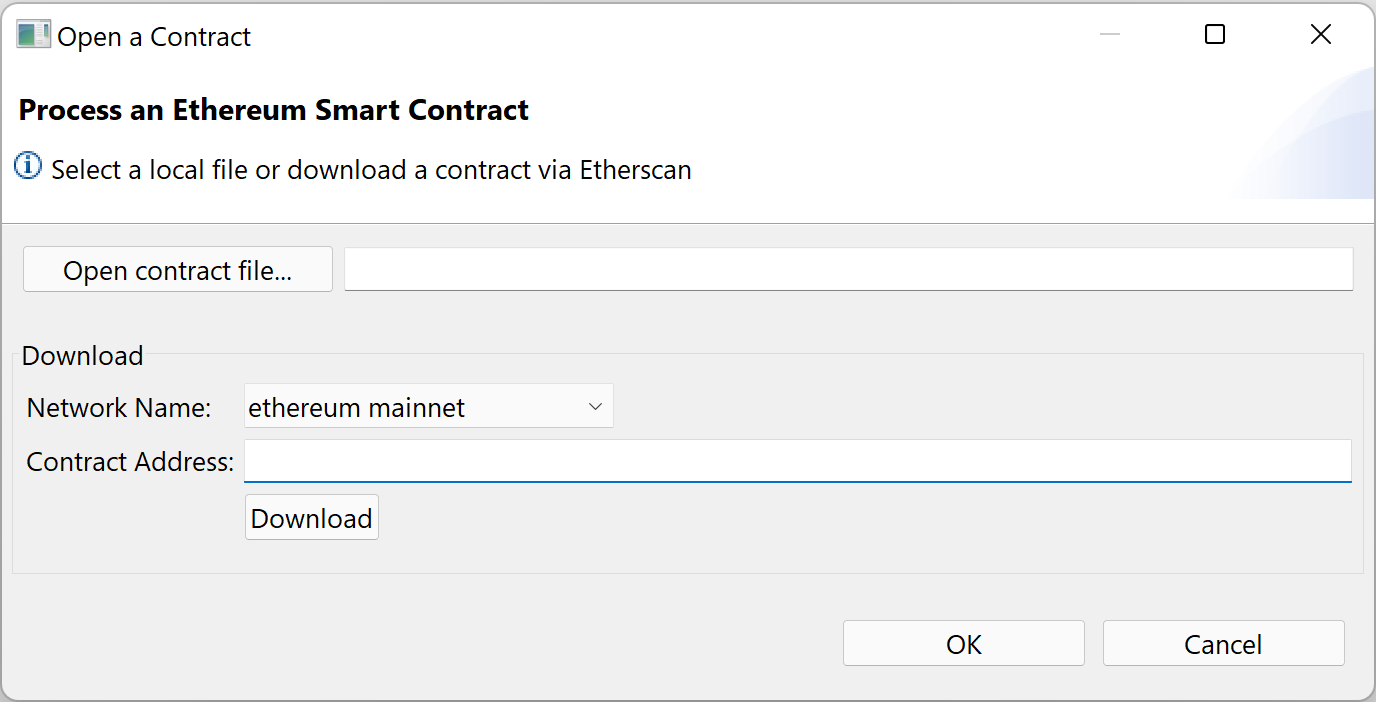
Task: Expand the network list chevron arrow
Action: point(595,407)
